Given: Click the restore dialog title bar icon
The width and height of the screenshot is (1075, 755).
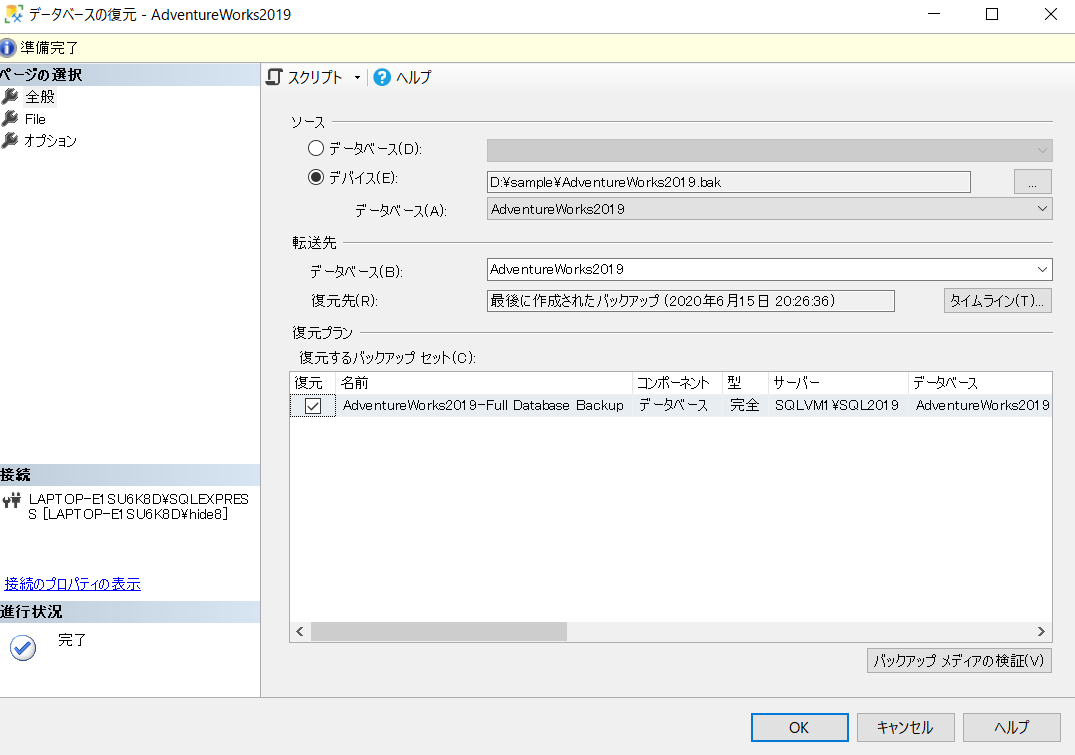Looking at the screenshot, I should click(13, 14).
